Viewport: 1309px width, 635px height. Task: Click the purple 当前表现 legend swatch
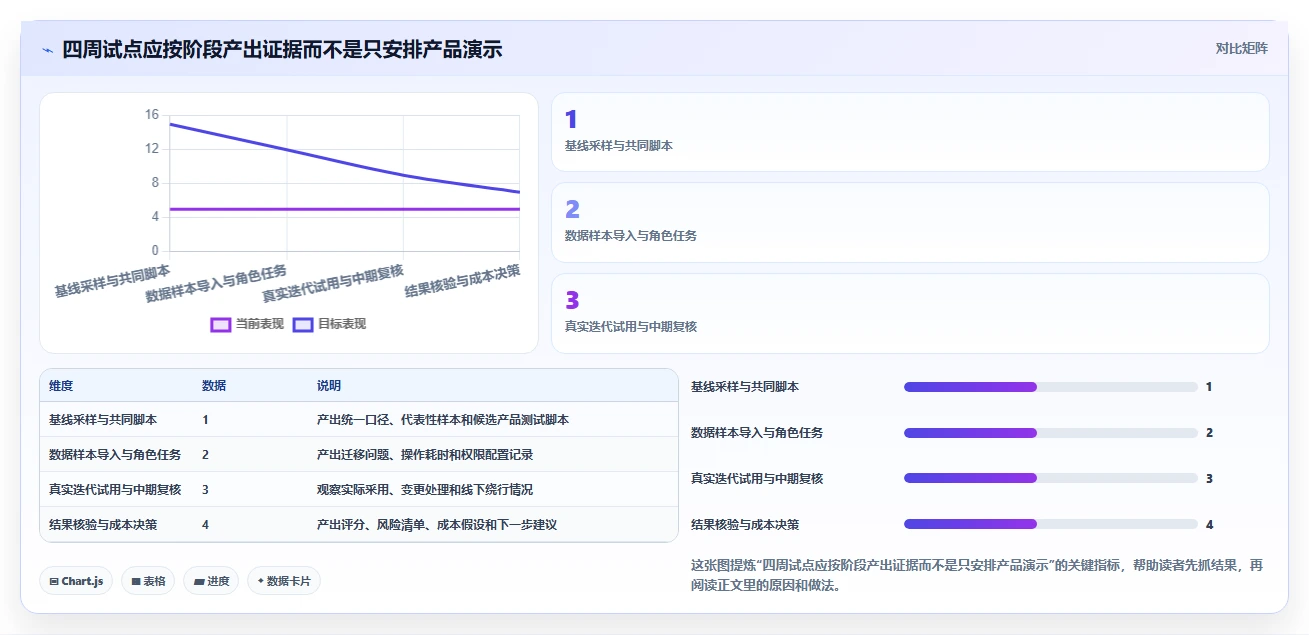[x=220, y=324]
